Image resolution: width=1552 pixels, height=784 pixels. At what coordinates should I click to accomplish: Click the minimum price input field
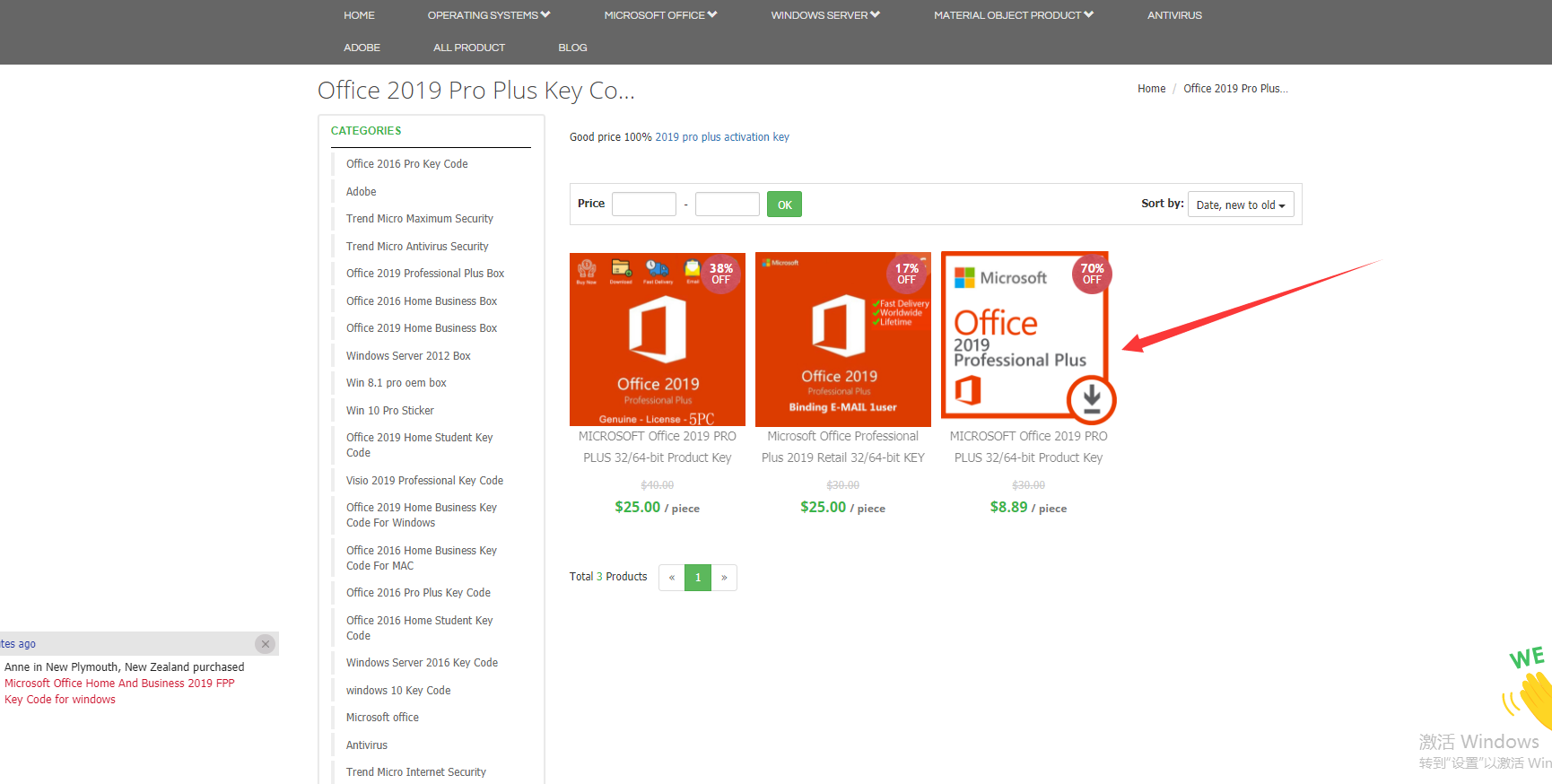(644, 204)
